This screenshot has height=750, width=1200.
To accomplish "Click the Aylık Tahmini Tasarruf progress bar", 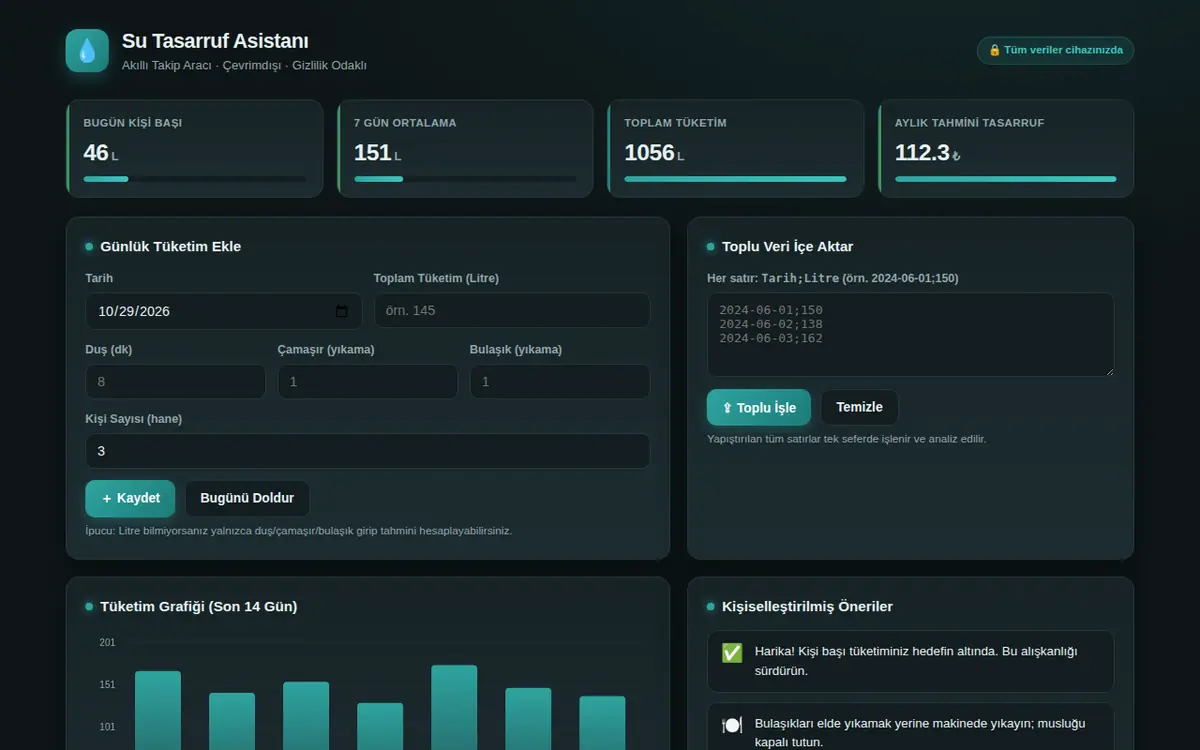I will pos(1006,179).
